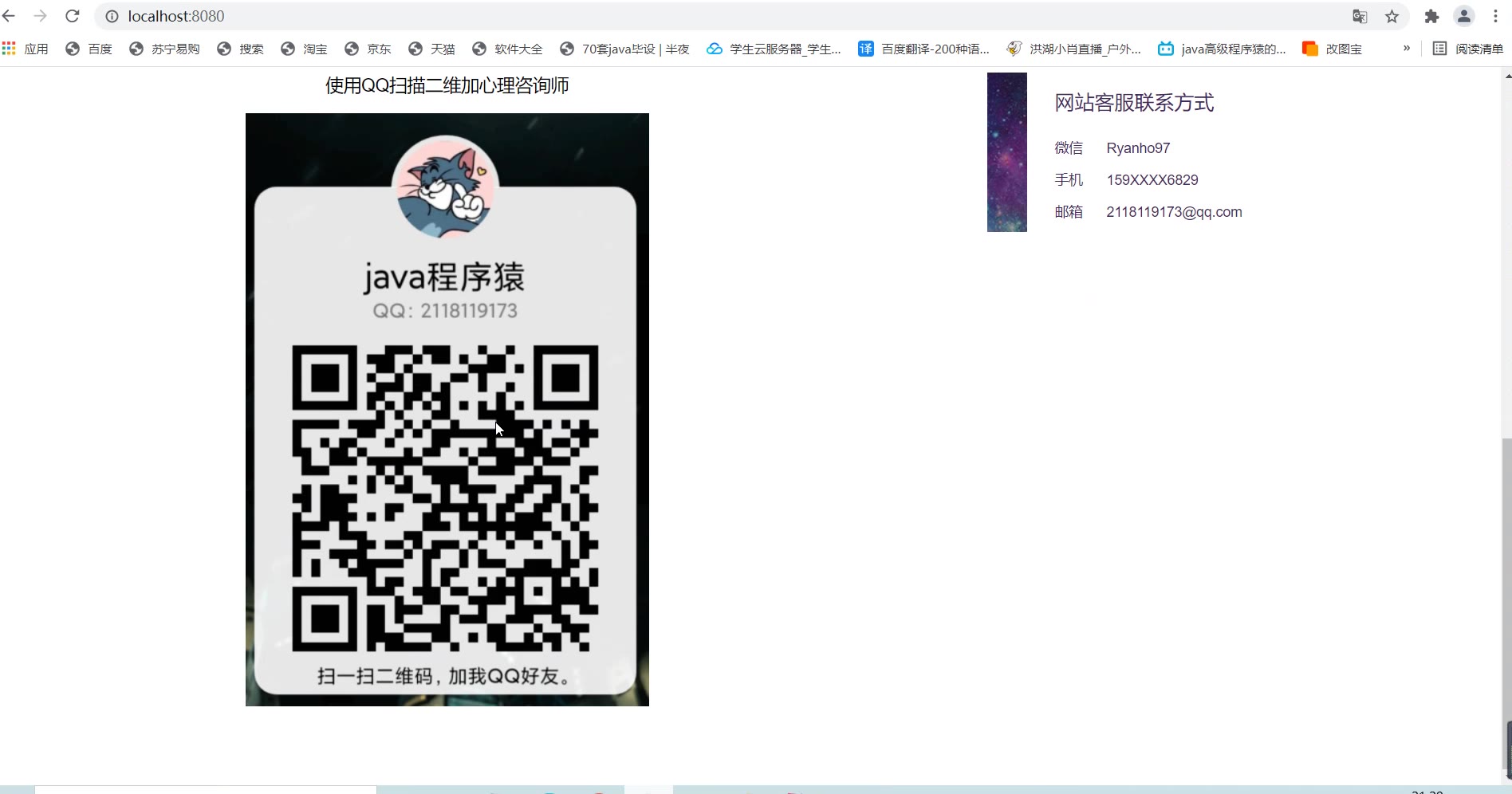Image resolution: width=1512 pixels, height=794 pixels.
Task: Bookmark this page with the star icon
Action: [x=1392, y=16]
